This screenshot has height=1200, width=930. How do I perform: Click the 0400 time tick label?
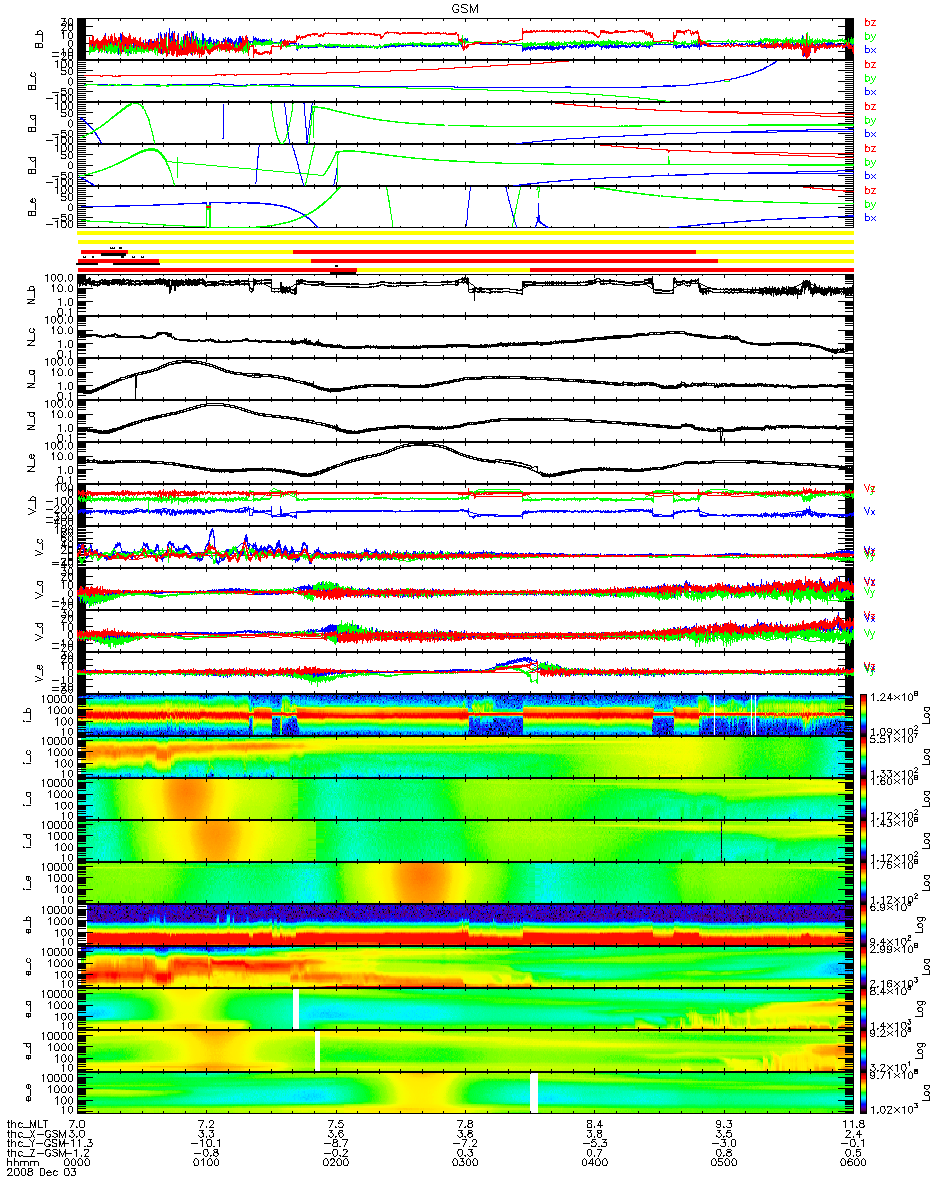coord(594,1163)
